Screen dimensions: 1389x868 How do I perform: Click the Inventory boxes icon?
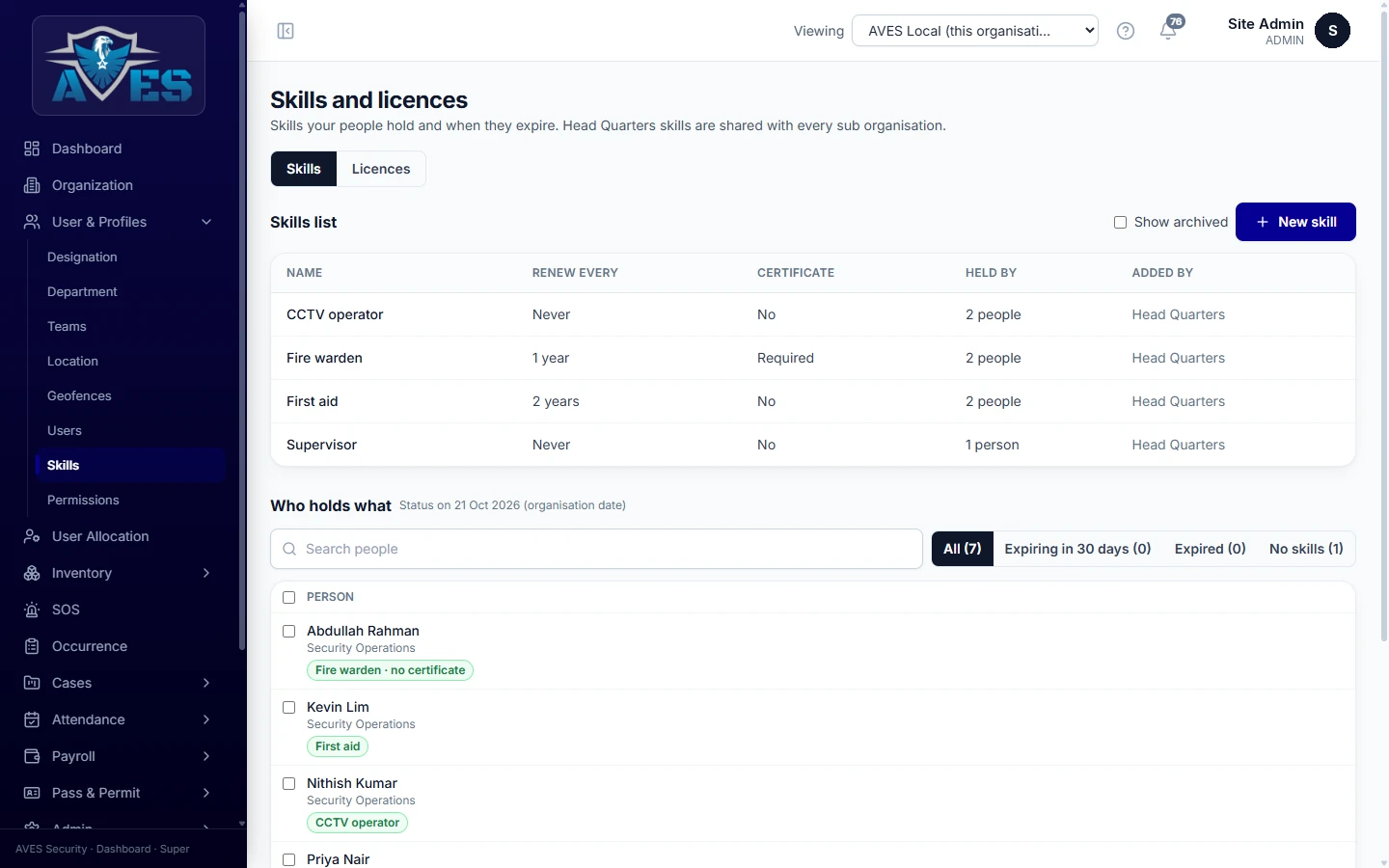click(x=32, y=573)
